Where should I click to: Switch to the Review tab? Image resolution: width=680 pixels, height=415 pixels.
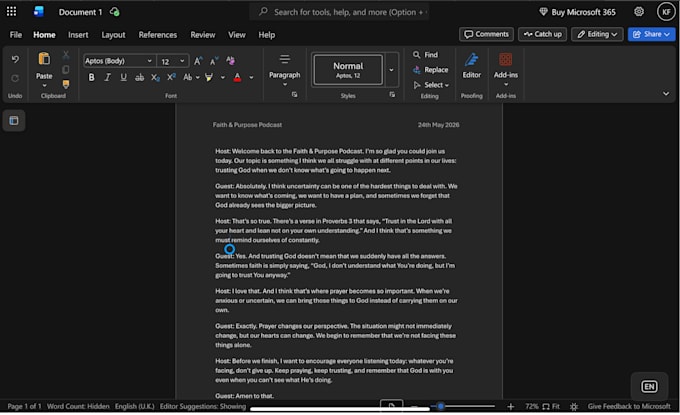point(203,35)
